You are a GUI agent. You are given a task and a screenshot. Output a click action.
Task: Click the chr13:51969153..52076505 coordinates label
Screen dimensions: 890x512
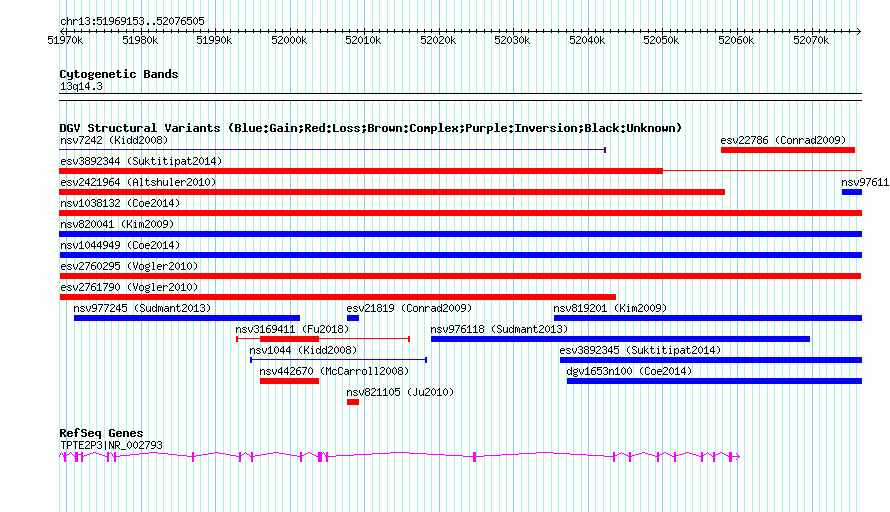coord(132,22)
